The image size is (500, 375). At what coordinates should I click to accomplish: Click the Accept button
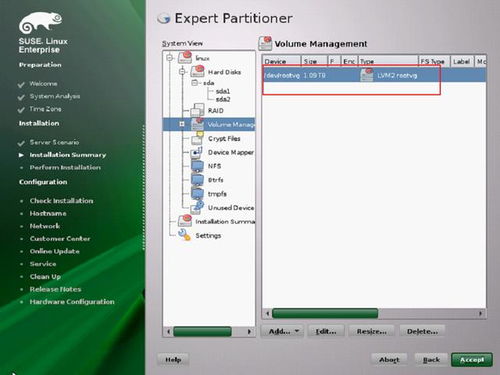tap(472, 360)
